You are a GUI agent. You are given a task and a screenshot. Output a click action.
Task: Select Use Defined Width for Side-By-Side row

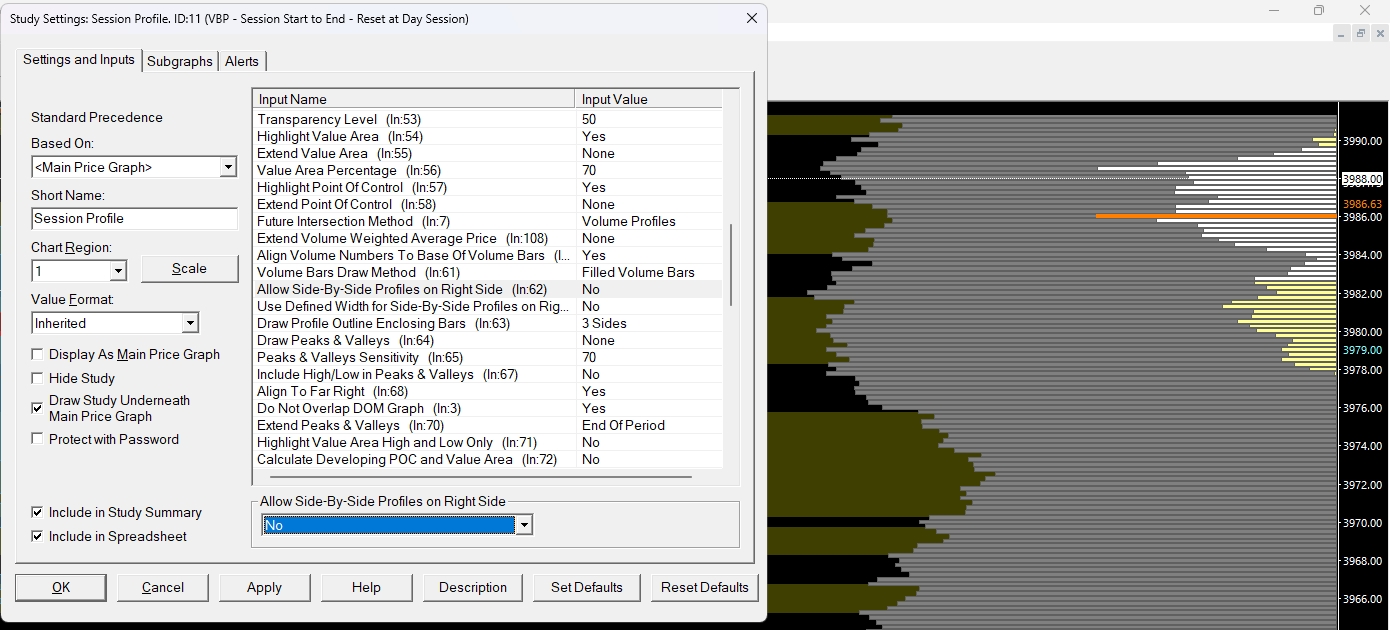[488, 306]
